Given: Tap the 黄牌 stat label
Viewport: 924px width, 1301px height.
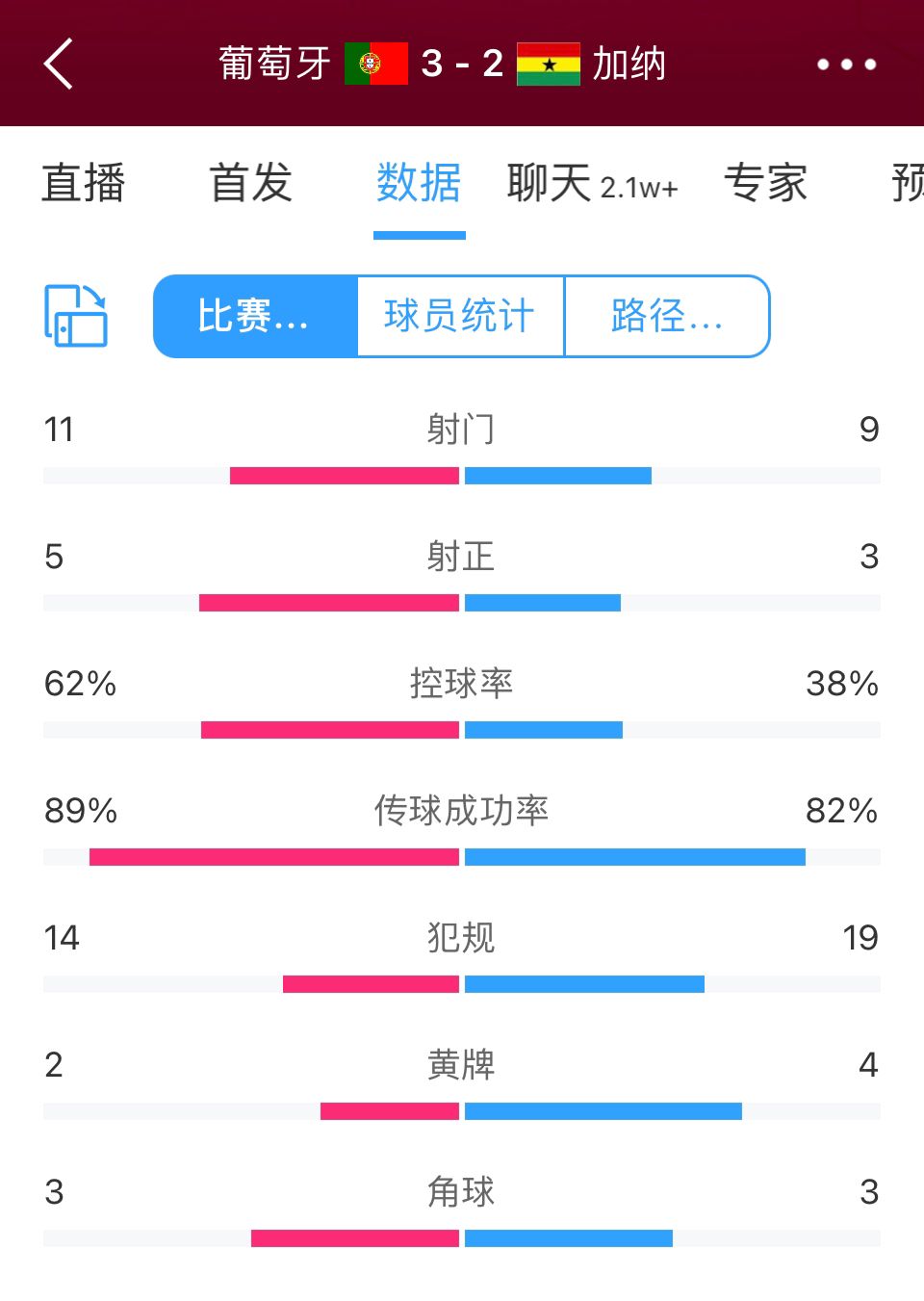Looking at the screenshot, I should pyautogui.click(x=461, y=1065).
